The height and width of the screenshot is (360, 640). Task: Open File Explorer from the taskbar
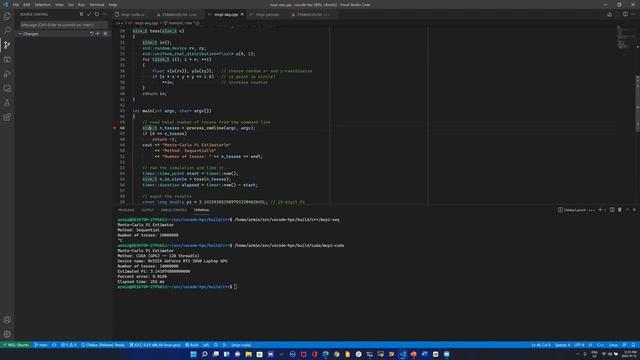tap(249, 354)
